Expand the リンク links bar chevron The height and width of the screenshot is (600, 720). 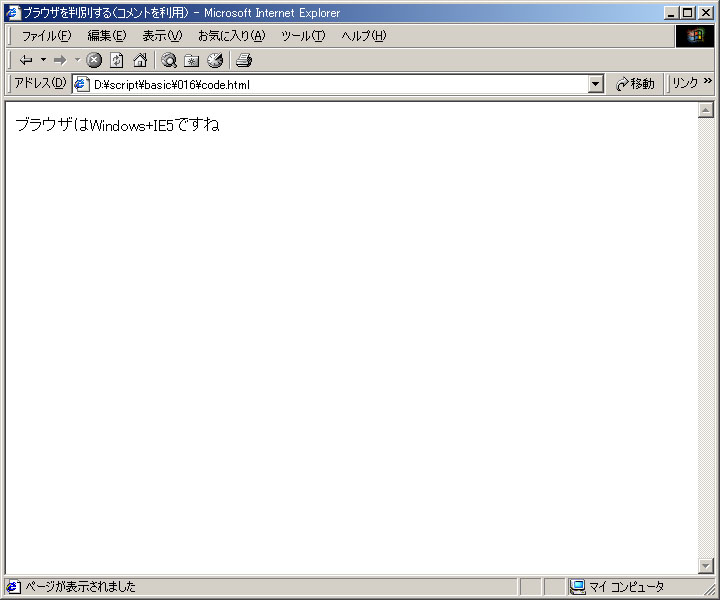coord(708,81)
